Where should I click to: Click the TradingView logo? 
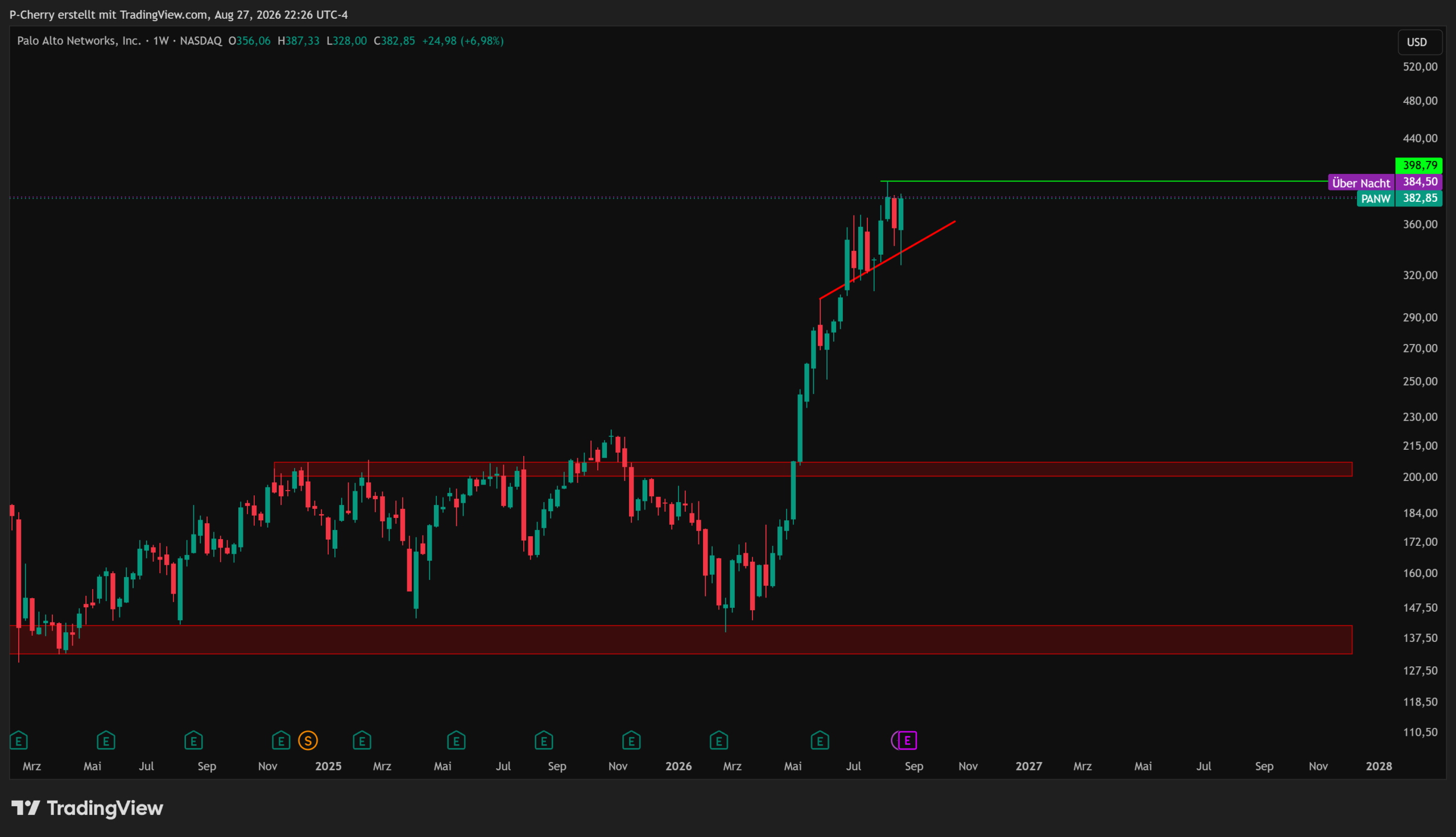point(88,808)
